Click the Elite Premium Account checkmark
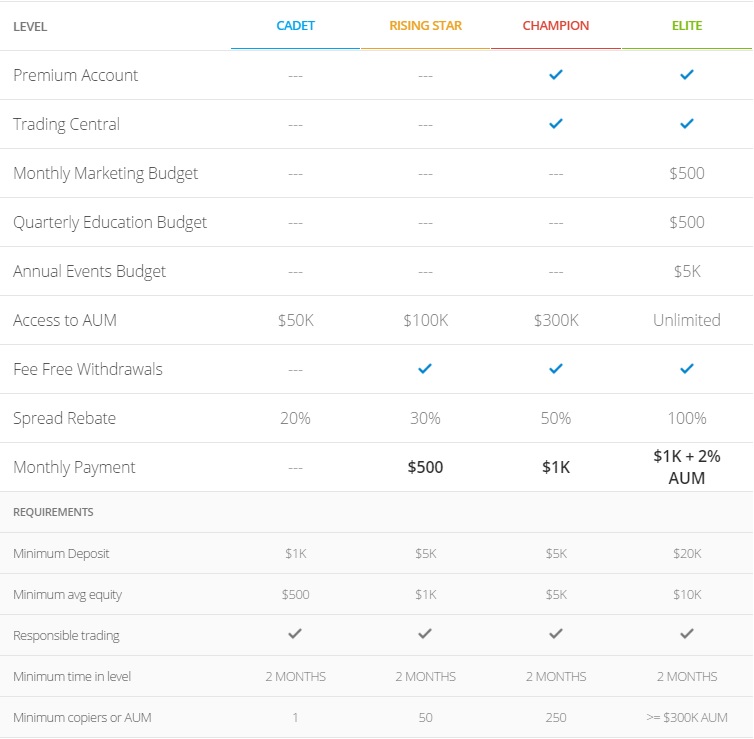 coord(687,75)
